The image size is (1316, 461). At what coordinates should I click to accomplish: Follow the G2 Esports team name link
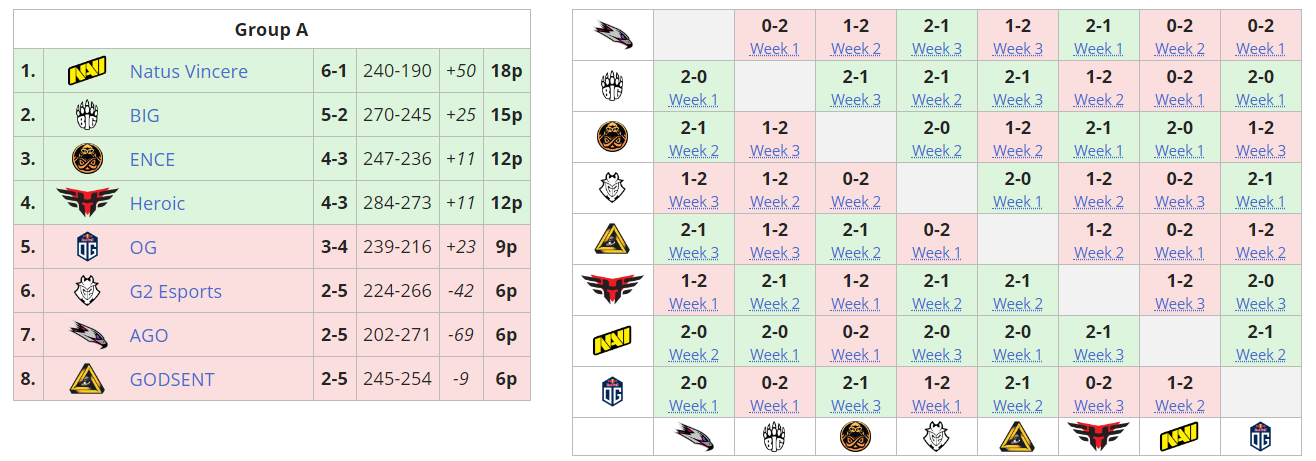175,292
